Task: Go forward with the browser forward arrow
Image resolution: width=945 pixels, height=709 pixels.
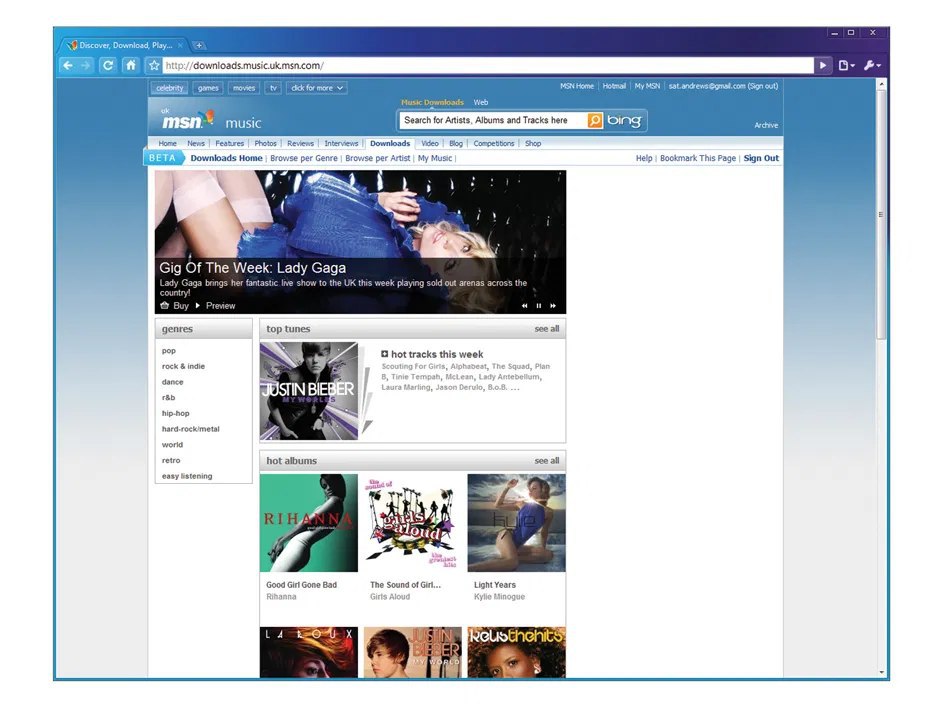Action: (86, 65)
